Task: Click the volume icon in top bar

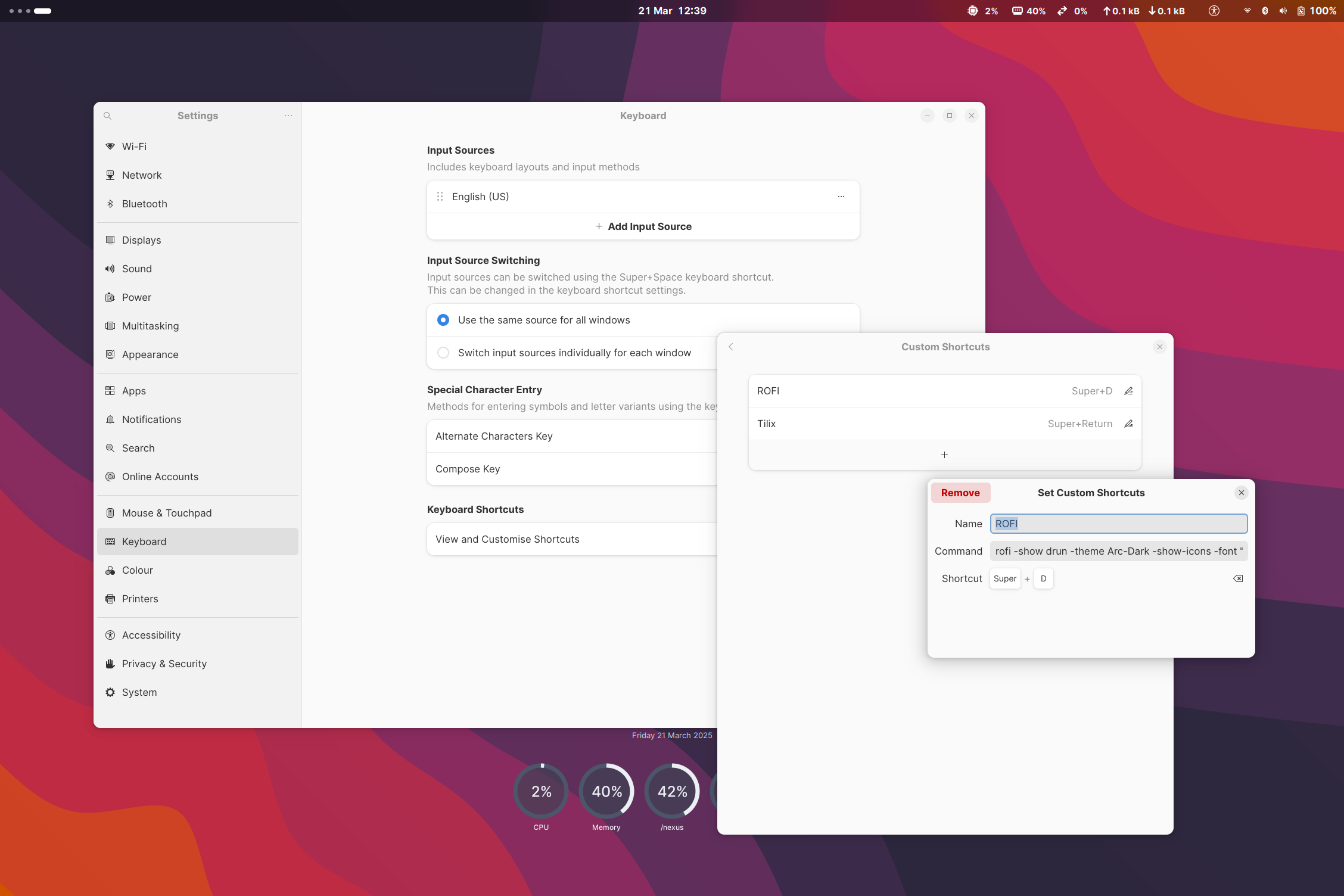Action: [1283, 11]
